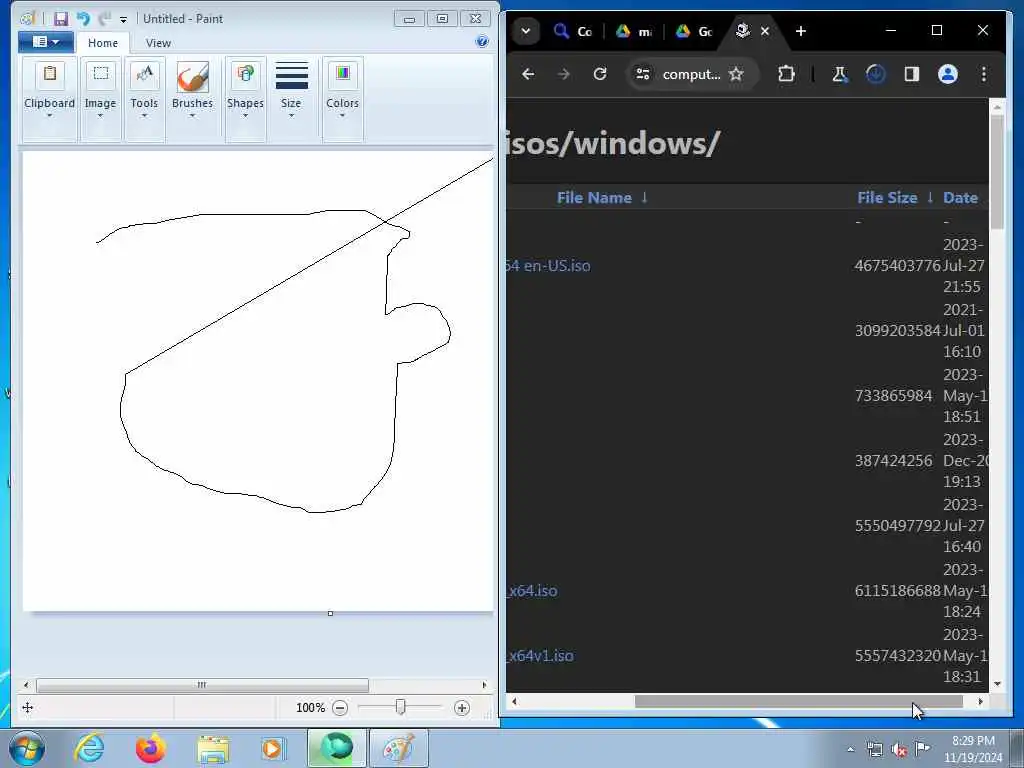Reload the page in Chrome

600,74
